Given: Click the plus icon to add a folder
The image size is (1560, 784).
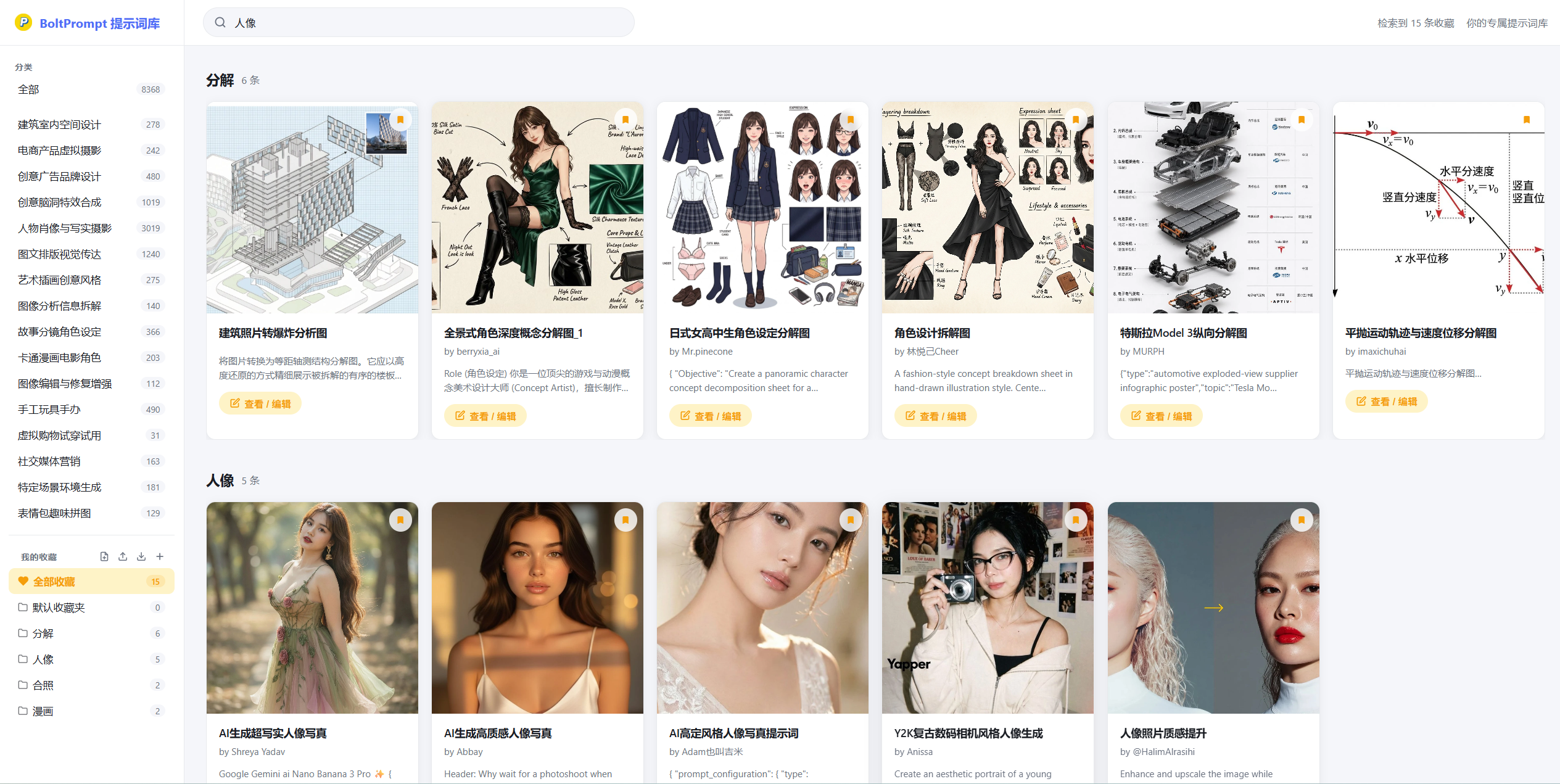Looking at the screenshot, I should [160, 556].
